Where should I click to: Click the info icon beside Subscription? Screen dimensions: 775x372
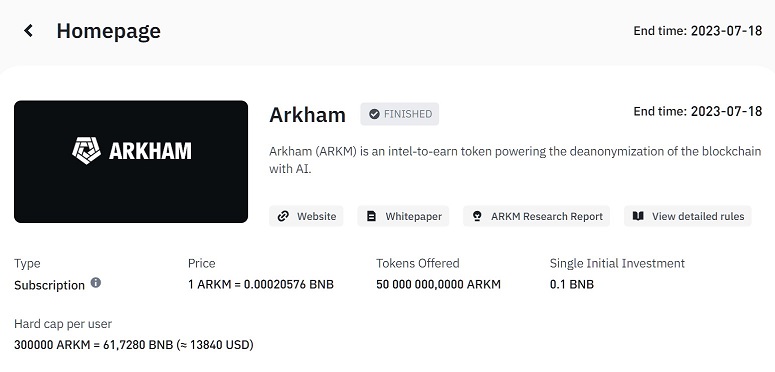96,283
